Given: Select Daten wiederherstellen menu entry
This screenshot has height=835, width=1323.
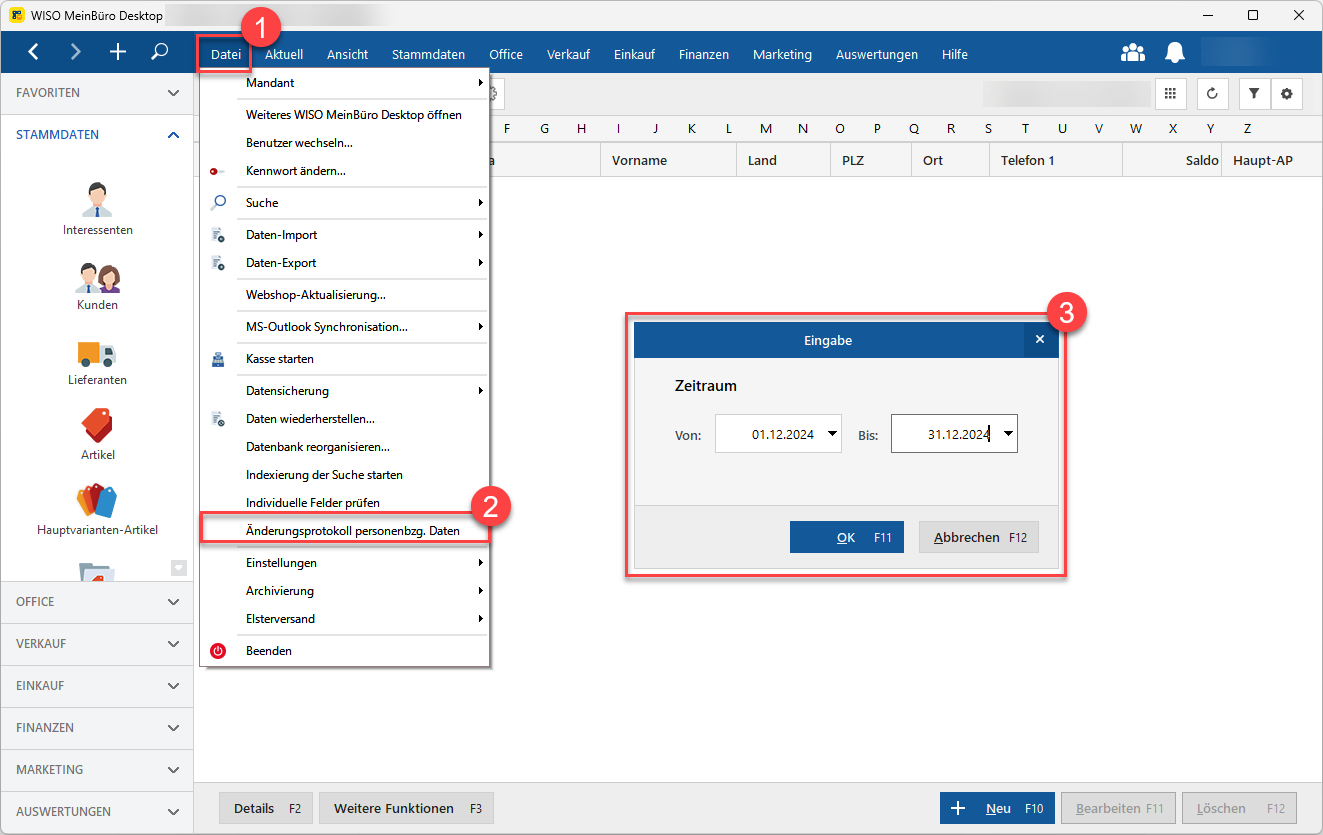Looking at the screenshot, I should tap(345, 419).
